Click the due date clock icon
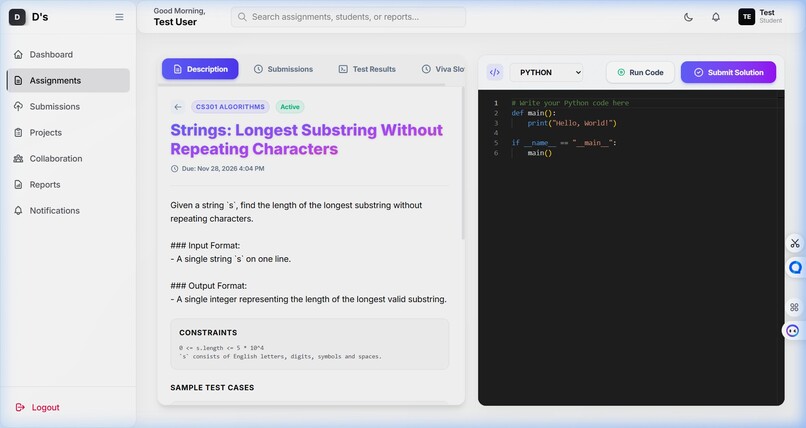Viewport: 806px width, 428px height. click(174, 169)
